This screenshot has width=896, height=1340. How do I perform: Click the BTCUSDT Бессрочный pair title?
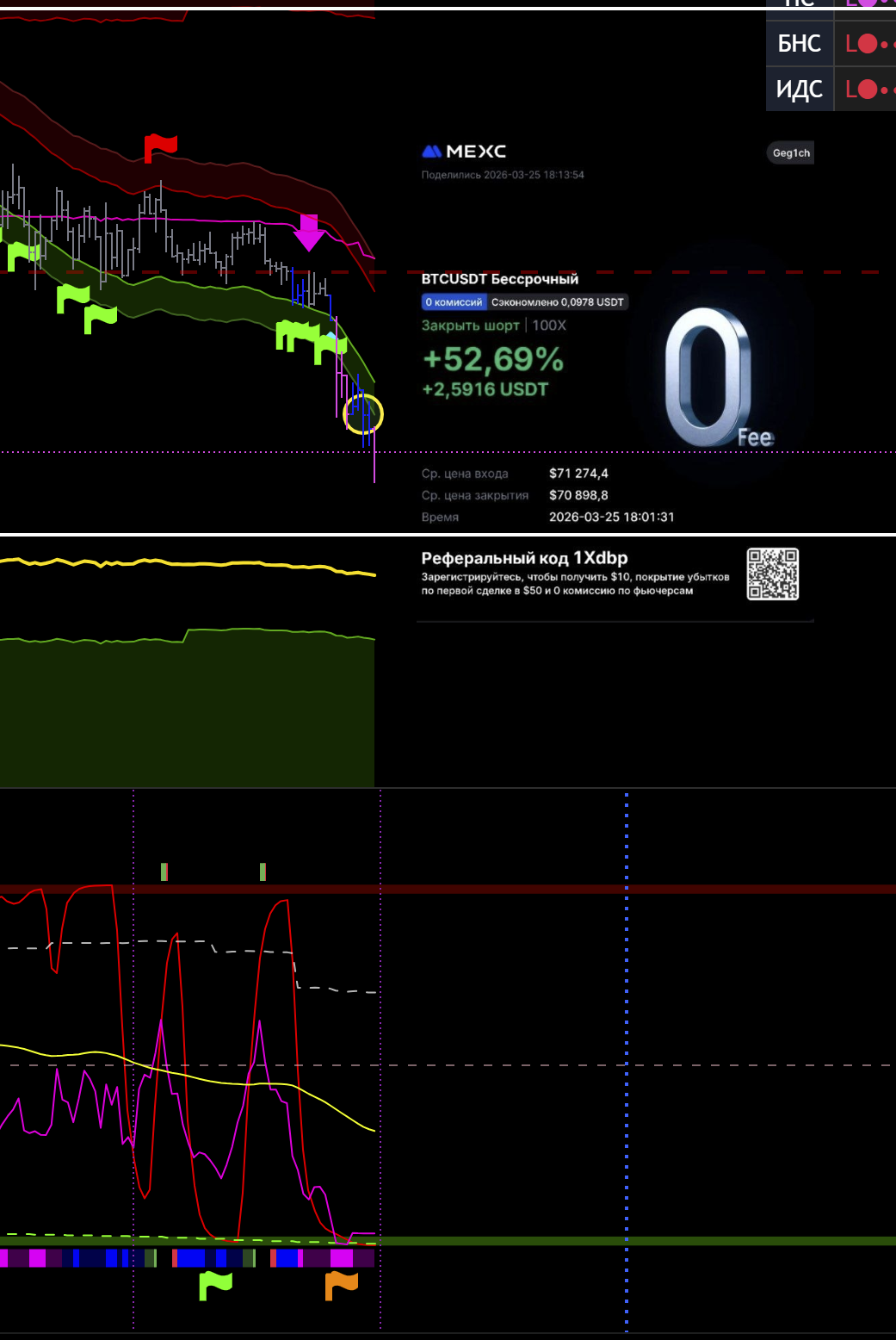tap(499, 279)
